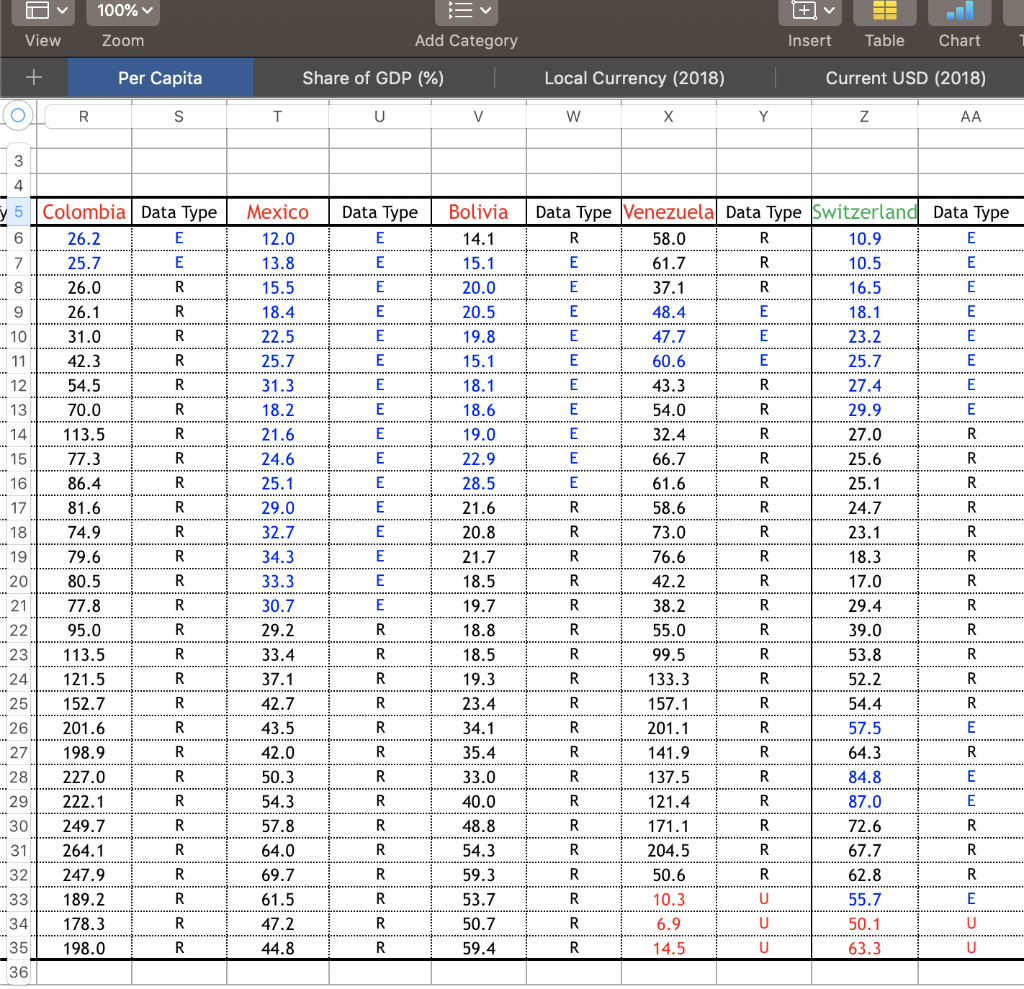This screenshot has width=1024, height=989.
Task: Click the Add Category list icon
Action: pos(461,11)
